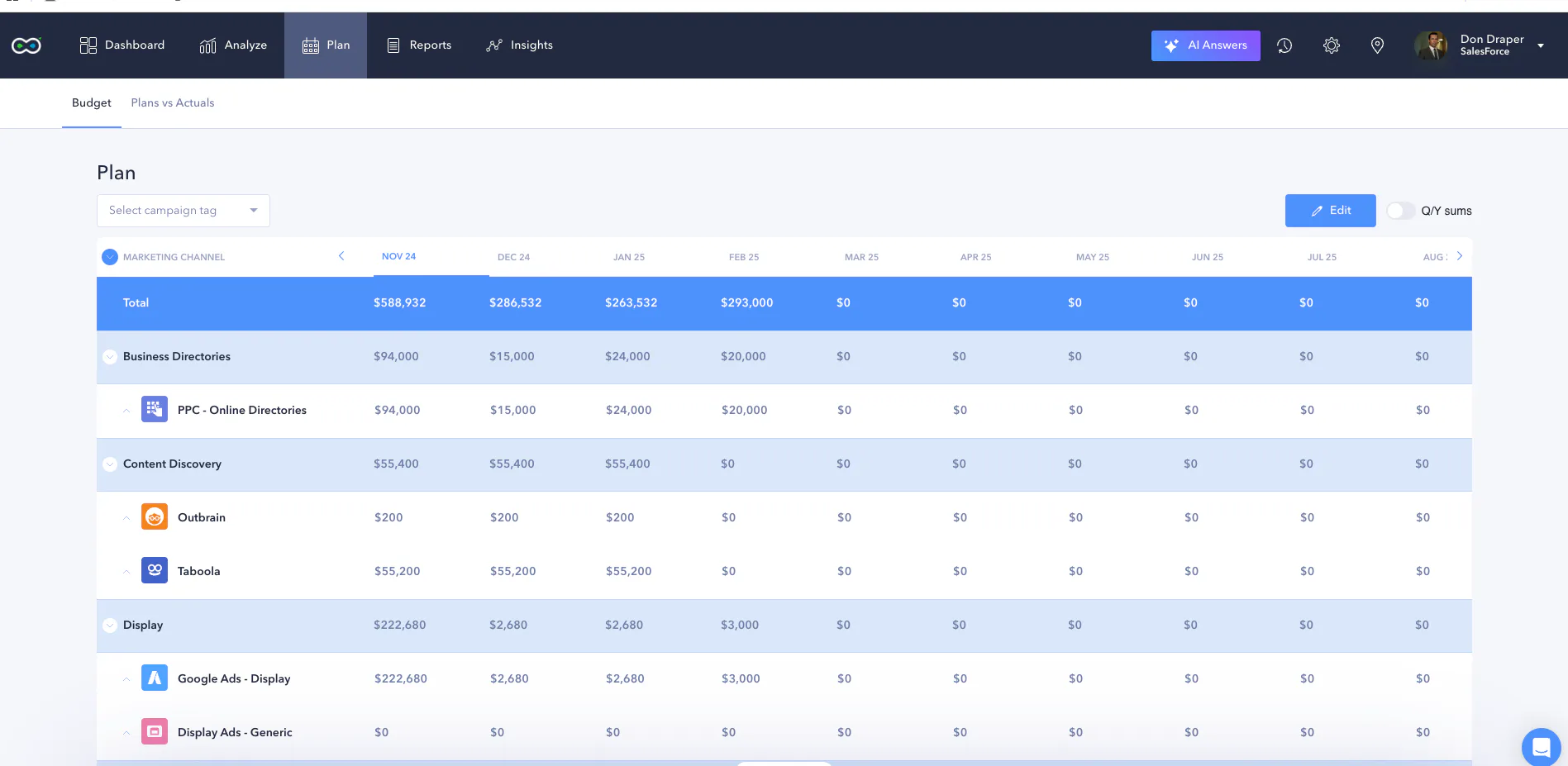The width and height of the screenshot is (1568, 766).
Task: Toggle the Q/Y sums switch
Action: 1400,211
